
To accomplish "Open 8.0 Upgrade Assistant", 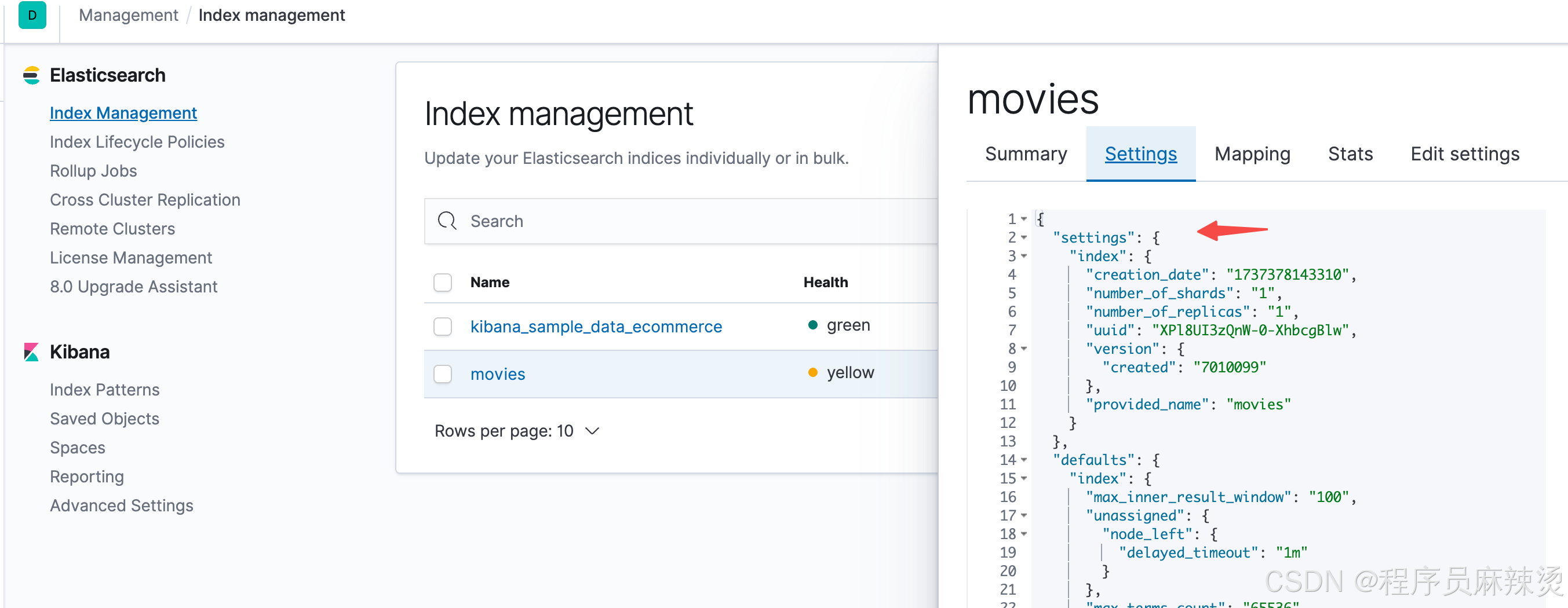I will tap(133, 287).
